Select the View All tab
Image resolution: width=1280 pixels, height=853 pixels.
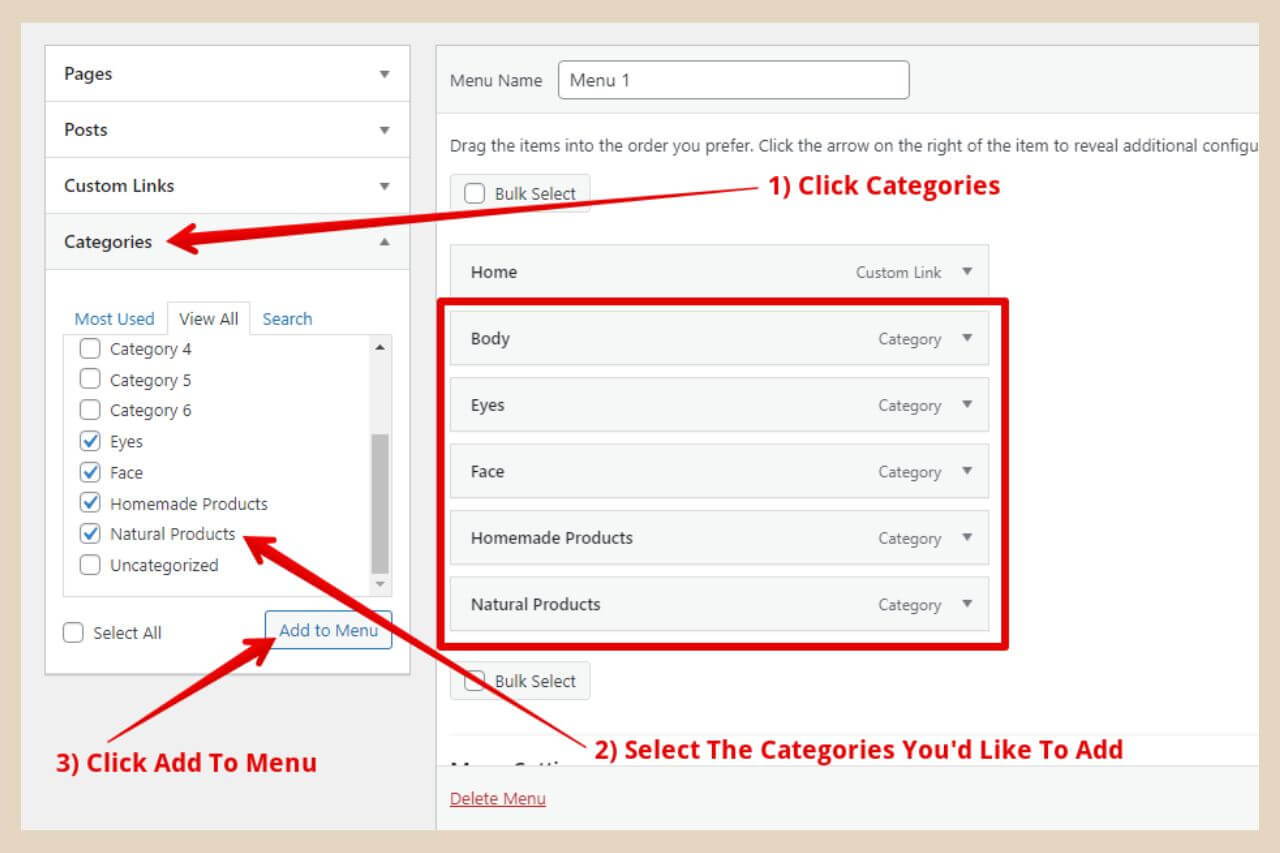[x=208, y=318]
